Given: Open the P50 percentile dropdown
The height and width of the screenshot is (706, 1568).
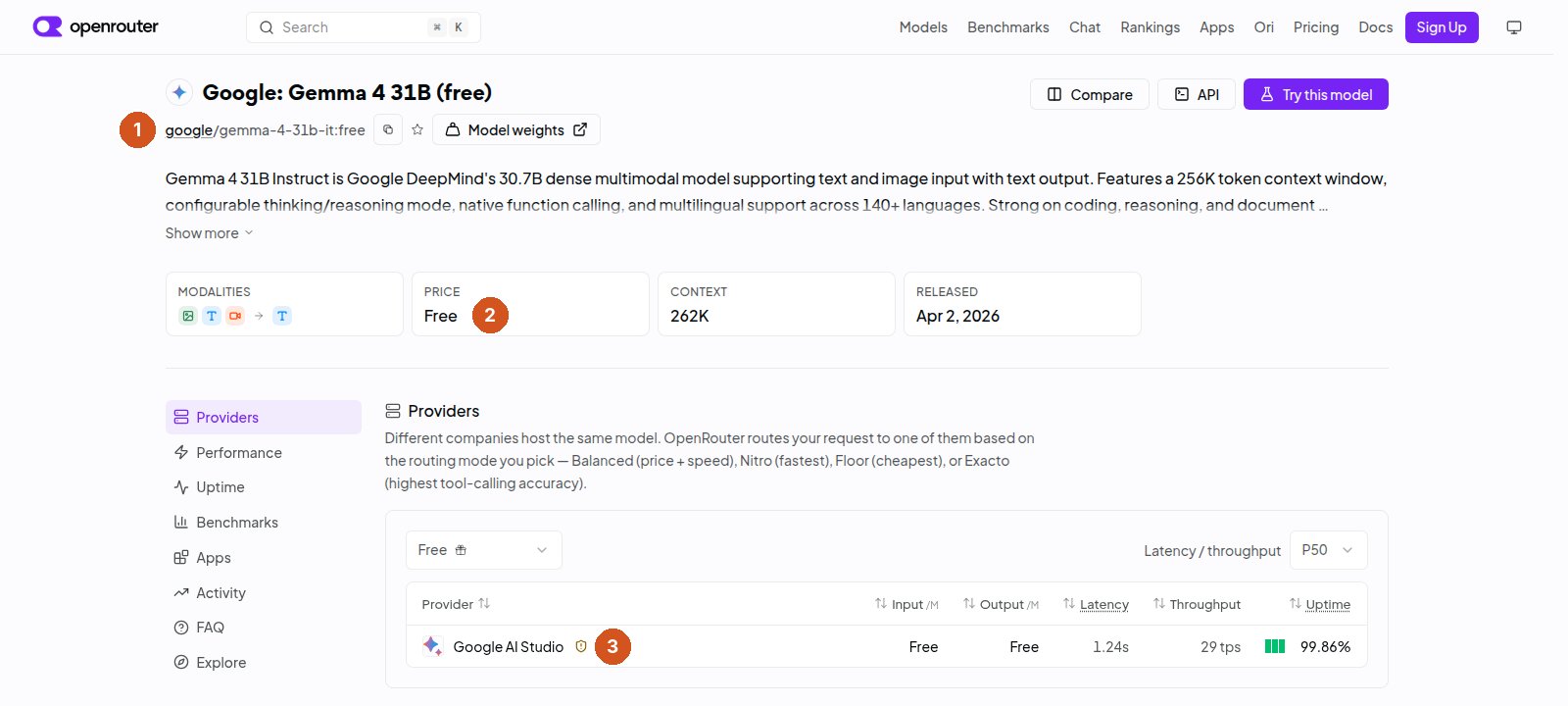Looking at the screenshot, I should (x=1328, y=550).
